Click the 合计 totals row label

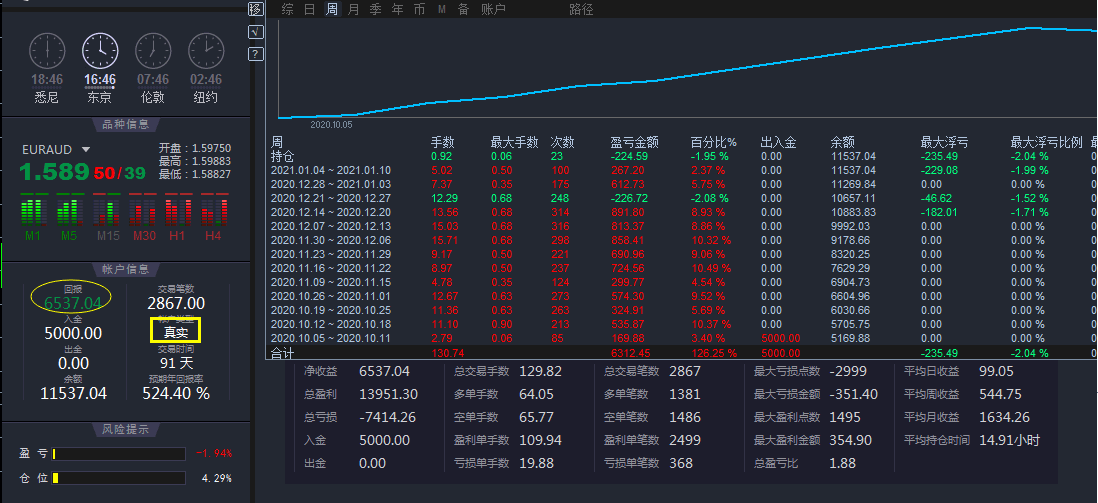282,353
